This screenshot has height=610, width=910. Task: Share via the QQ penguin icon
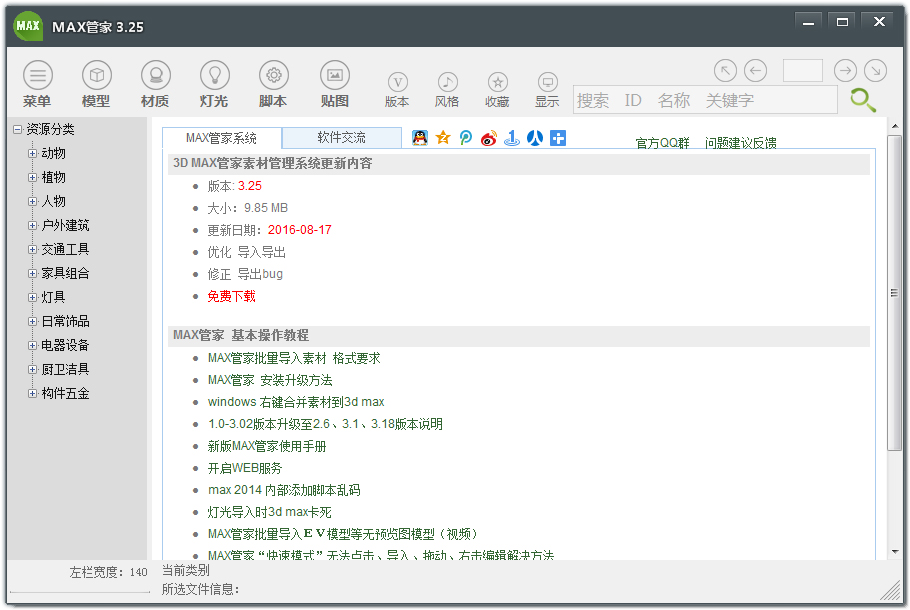coord(420,138)
